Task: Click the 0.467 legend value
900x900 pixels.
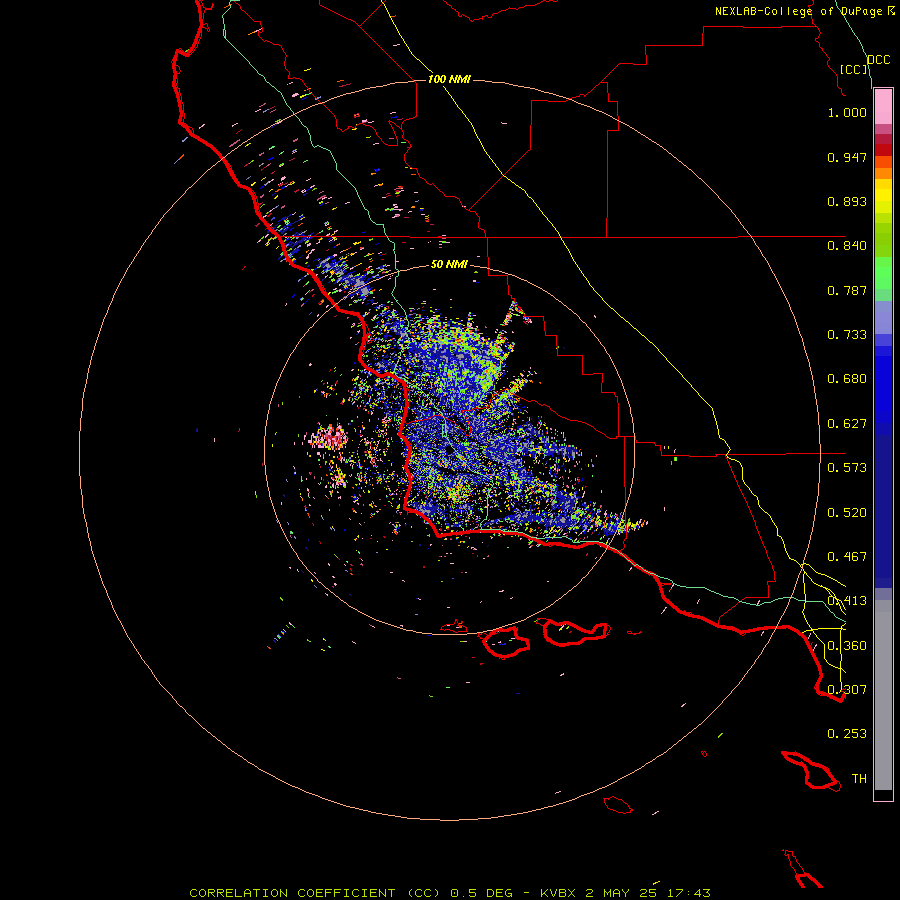Action: tap(847, 557)
